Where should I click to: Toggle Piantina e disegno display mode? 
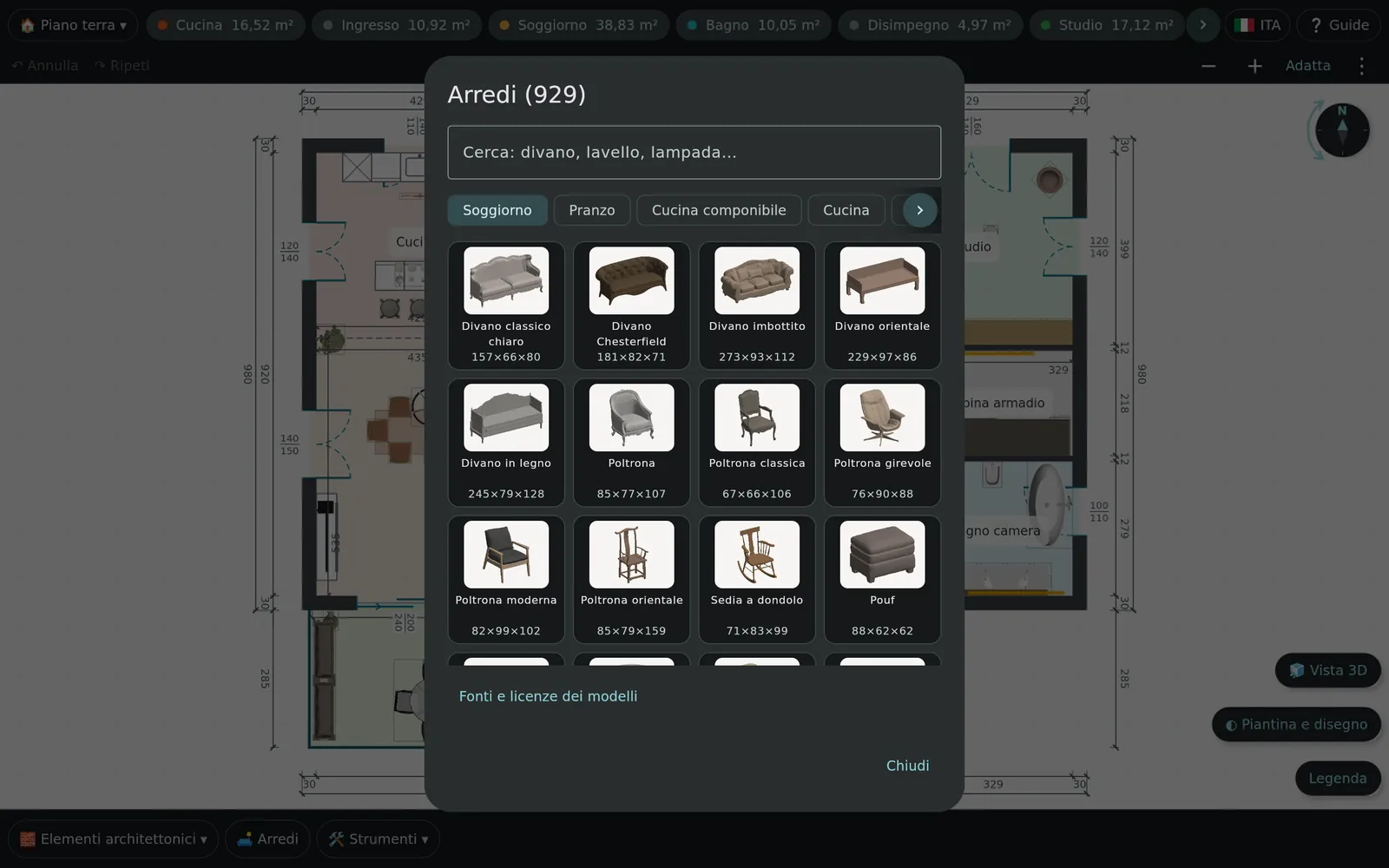tap(1296, 724)
